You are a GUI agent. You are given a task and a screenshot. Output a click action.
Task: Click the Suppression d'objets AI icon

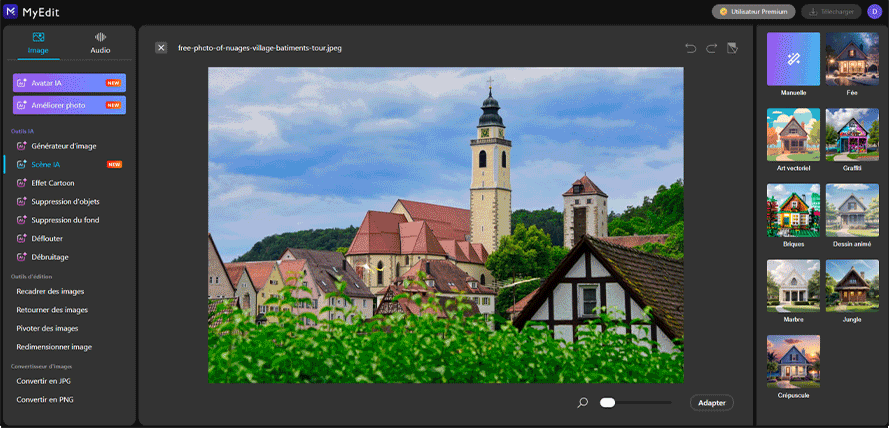click(x=22, y=201)
